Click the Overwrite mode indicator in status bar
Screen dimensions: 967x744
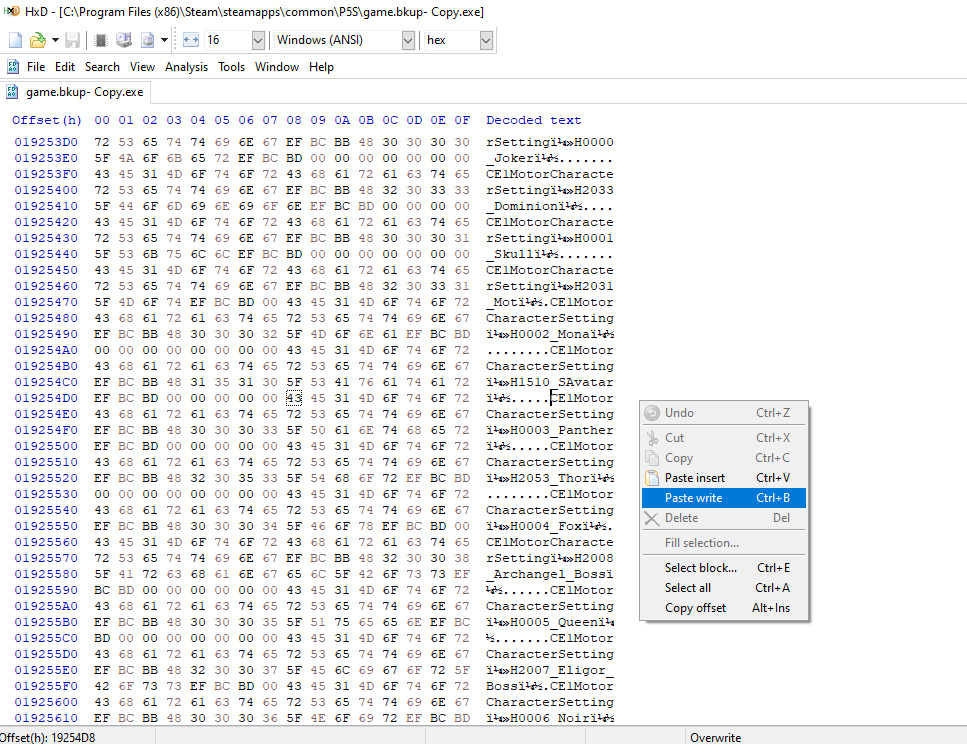pyautogui.click(x=715, y=737)
